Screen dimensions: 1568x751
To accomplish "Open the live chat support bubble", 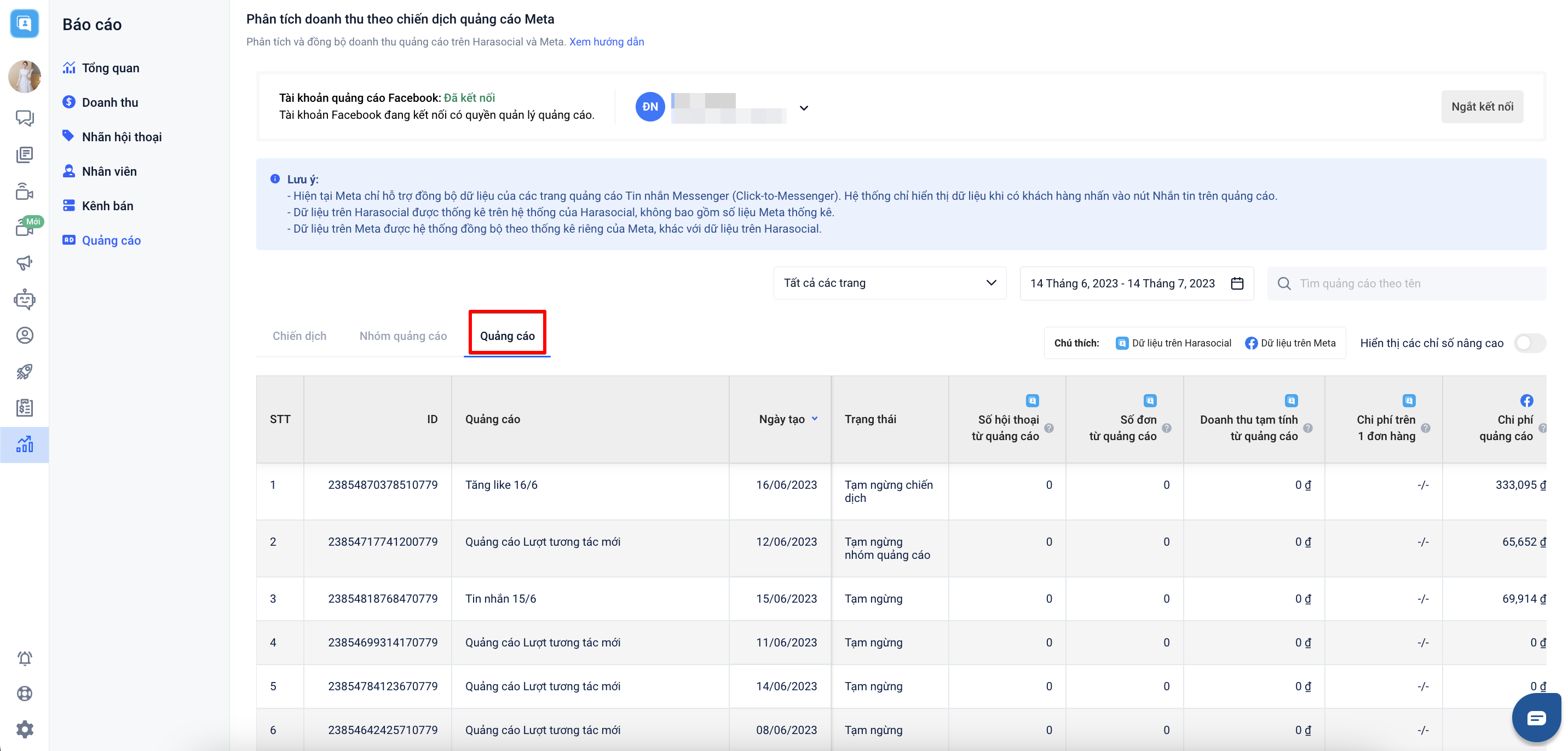I will coord(1536,718).
